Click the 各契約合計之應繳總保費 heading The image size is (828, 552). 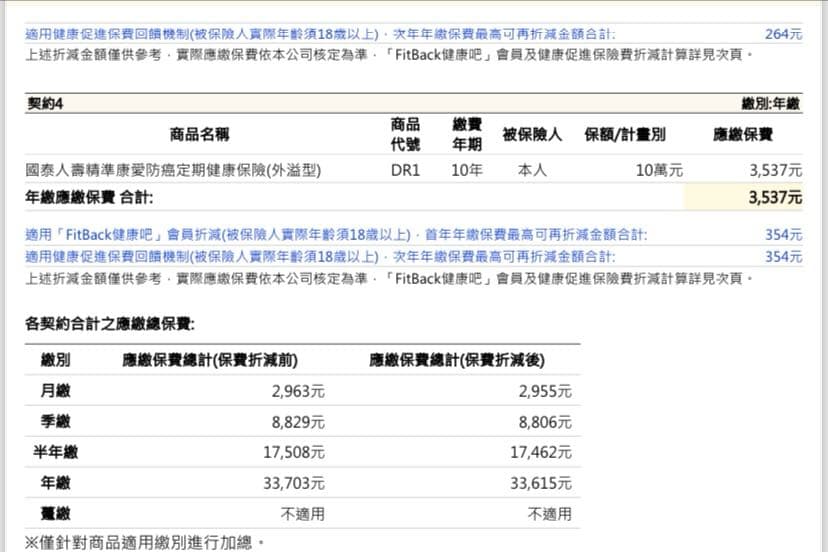pos(110,324)
